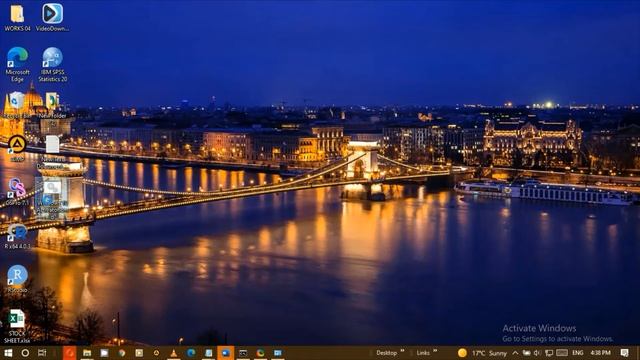640x360 pixels.
Task: Select the RStudio desktop shortcut
Action: click(x=17, y=279)
